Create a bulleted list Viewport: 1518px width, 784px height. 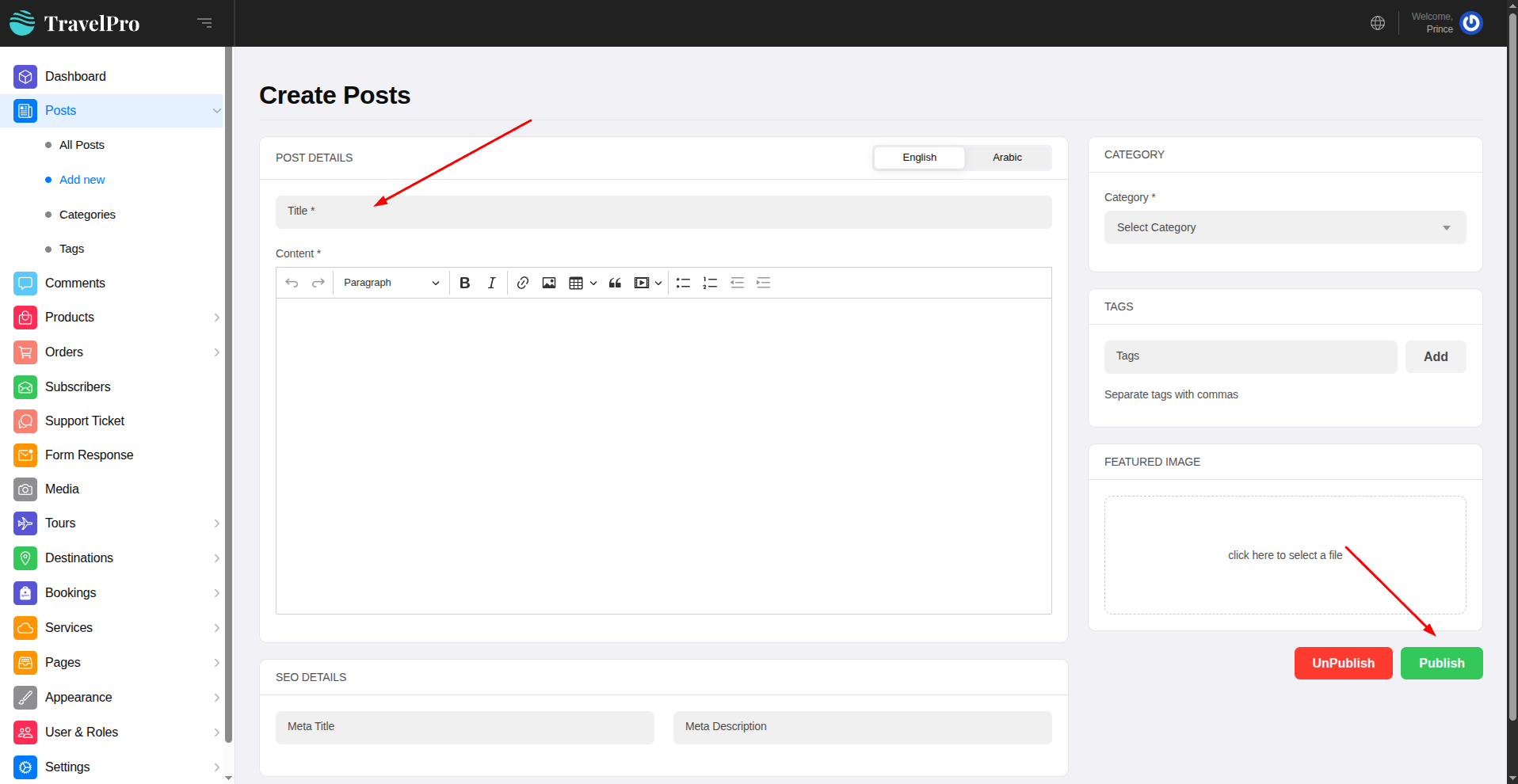click(x=683, y=283)
